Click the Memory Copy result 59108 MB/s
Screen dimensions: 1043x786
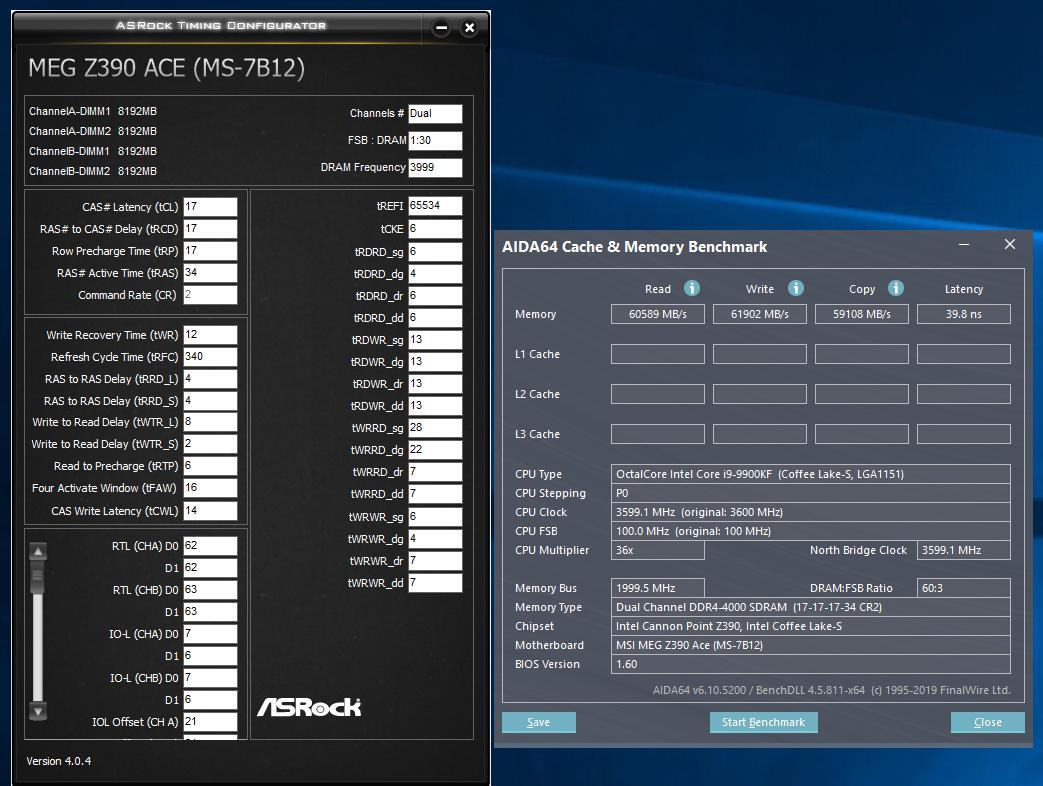click(862, 314)
